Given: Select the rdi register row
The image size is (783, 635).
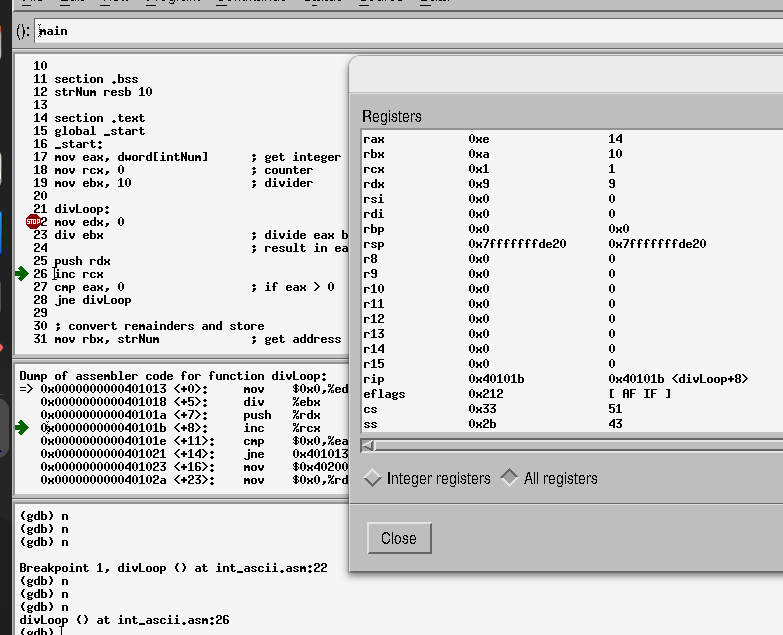Looking at the screenshot, I should point(572,214).
